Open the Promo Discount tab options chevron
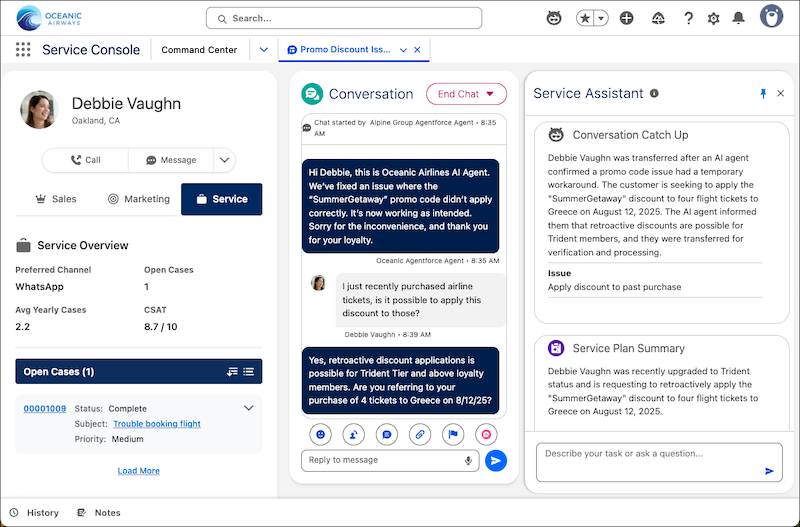This screenshot has height=527, width=800. [403, 50]
